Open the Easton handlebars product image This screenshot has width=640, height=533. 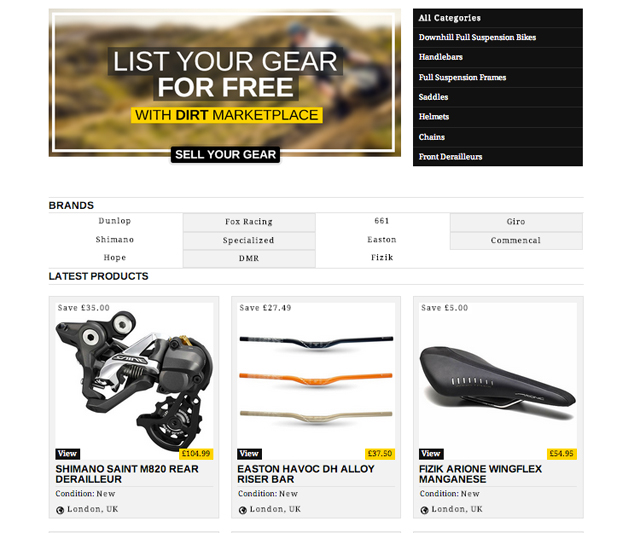[x=316, y=380]
